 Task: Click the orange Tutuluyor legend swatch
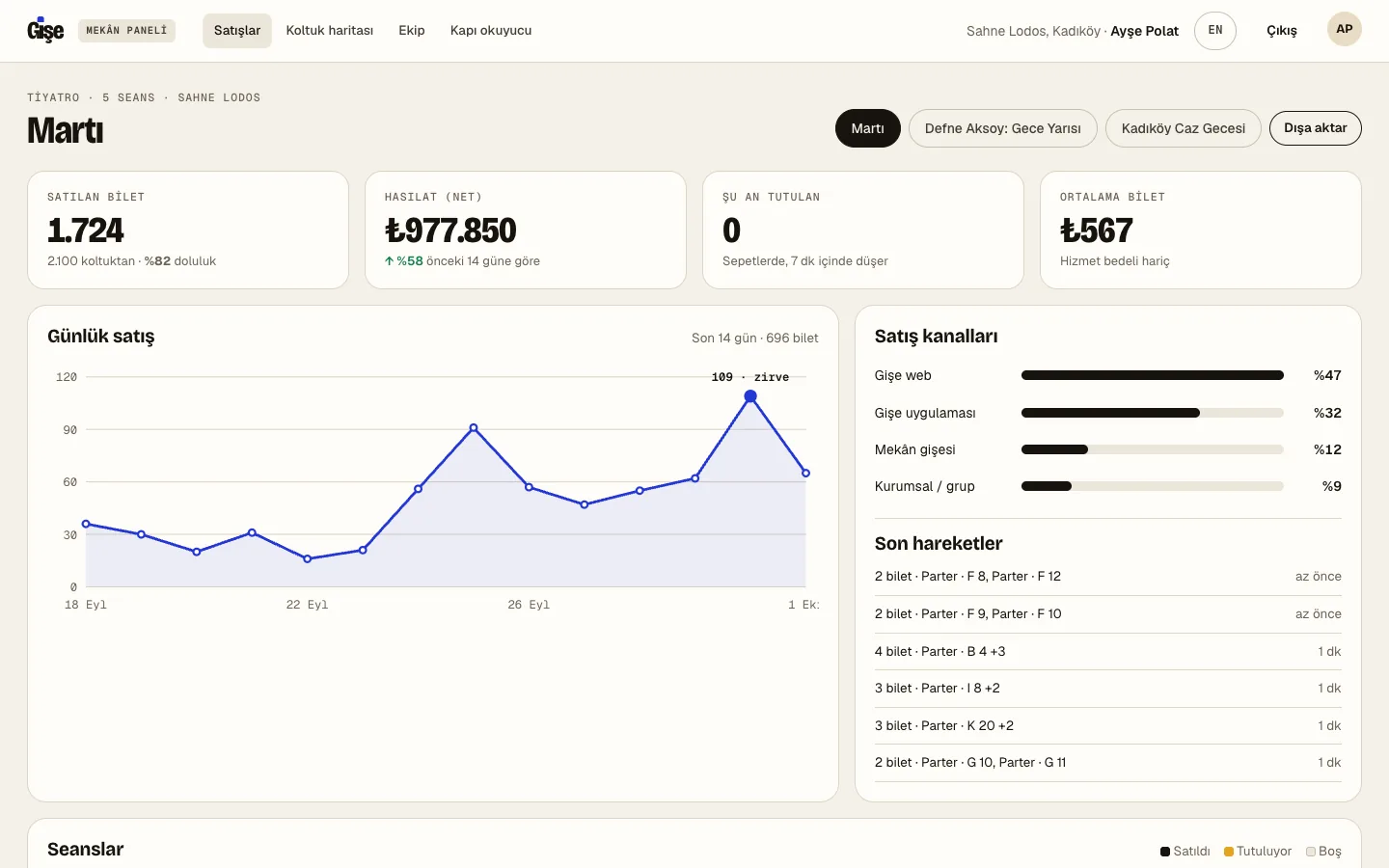tap(1229, 852)
